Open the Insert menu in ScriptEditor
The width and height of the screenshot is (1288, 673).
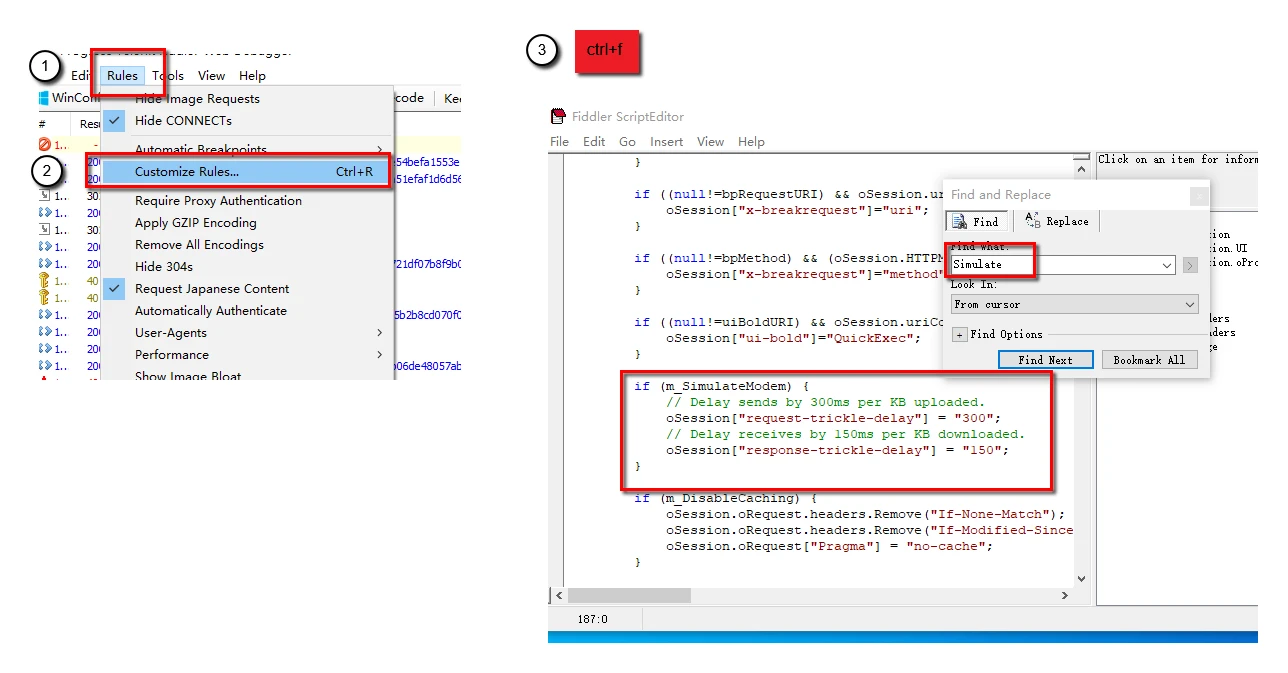(x=667, y=142)
